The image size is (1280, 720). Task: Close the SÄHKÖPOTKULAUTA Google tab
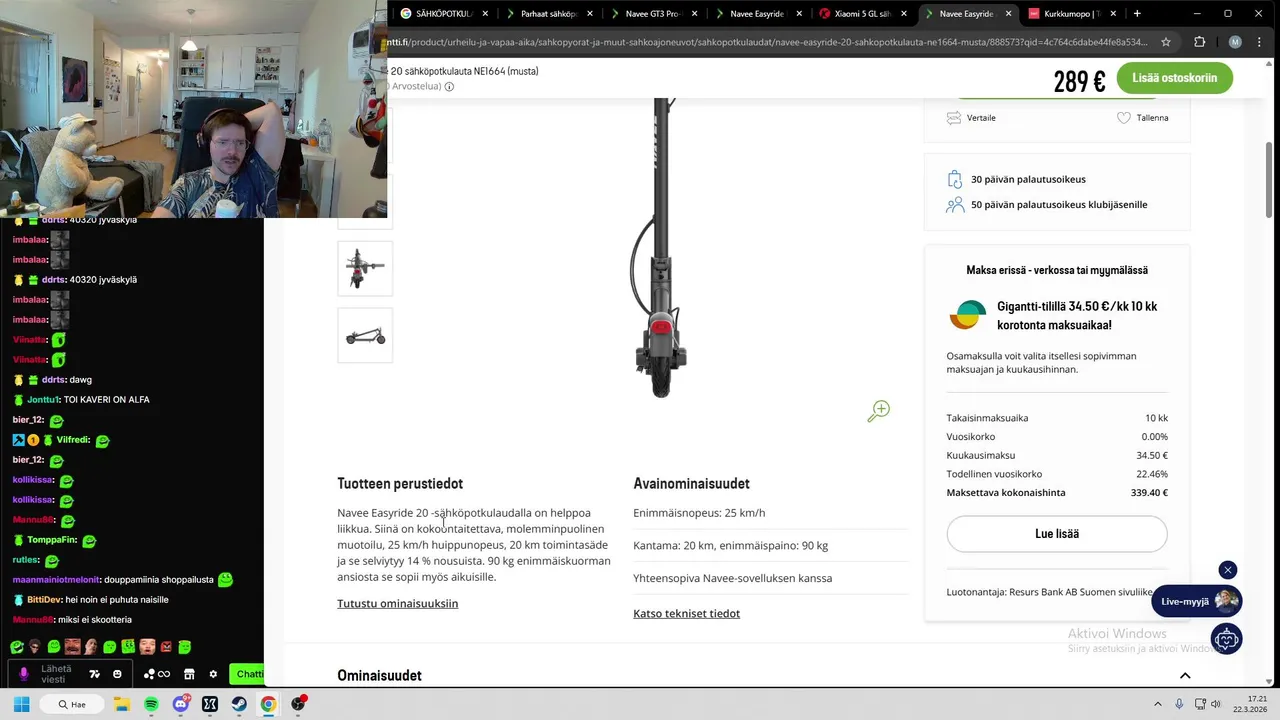(485, 14)
